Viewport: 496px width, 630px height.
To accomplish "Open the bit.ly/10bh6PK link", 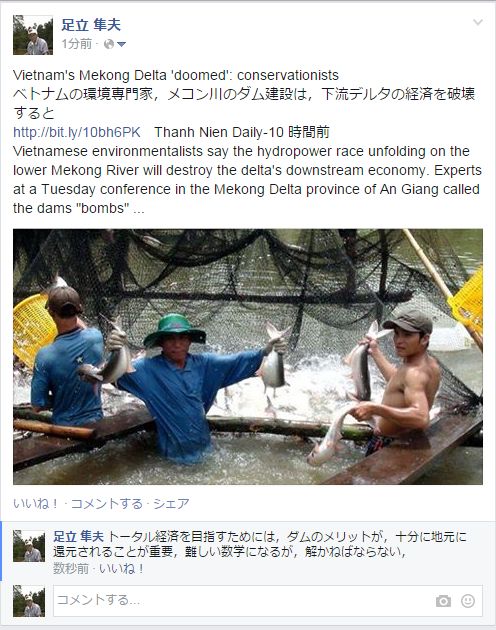I will tap(77, 132).
